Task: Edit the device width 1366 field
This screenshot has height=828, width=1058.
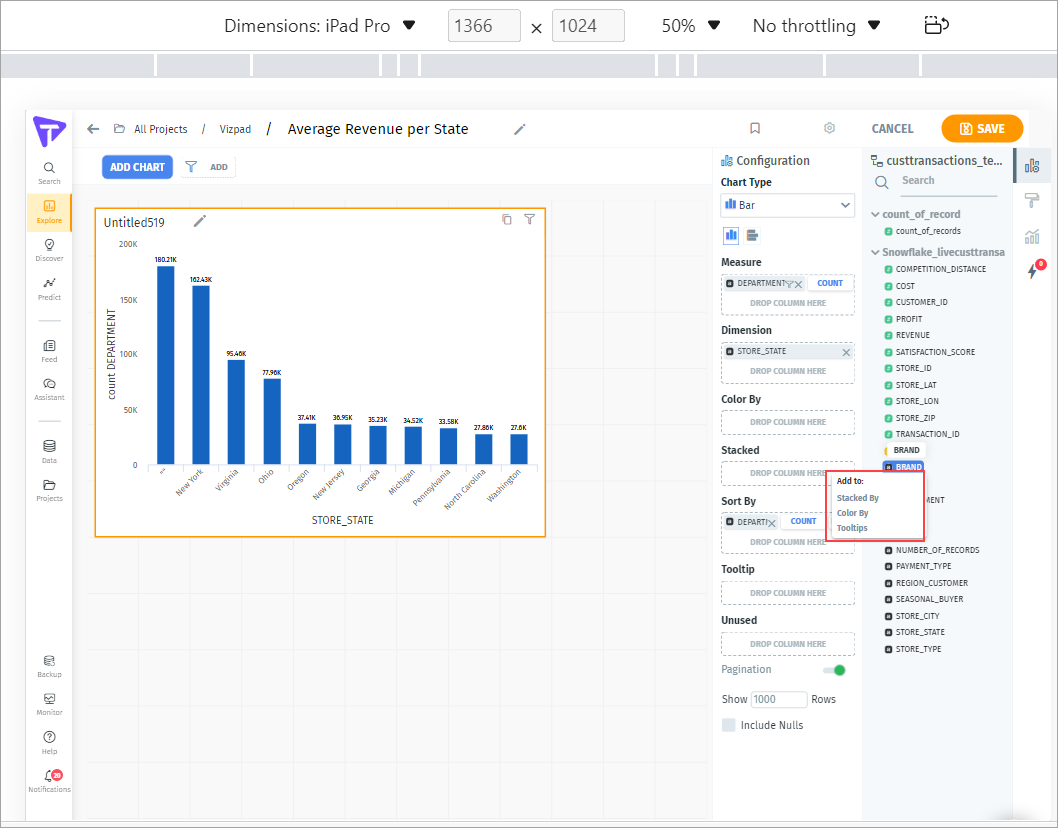Action: (x=484, y=26)
